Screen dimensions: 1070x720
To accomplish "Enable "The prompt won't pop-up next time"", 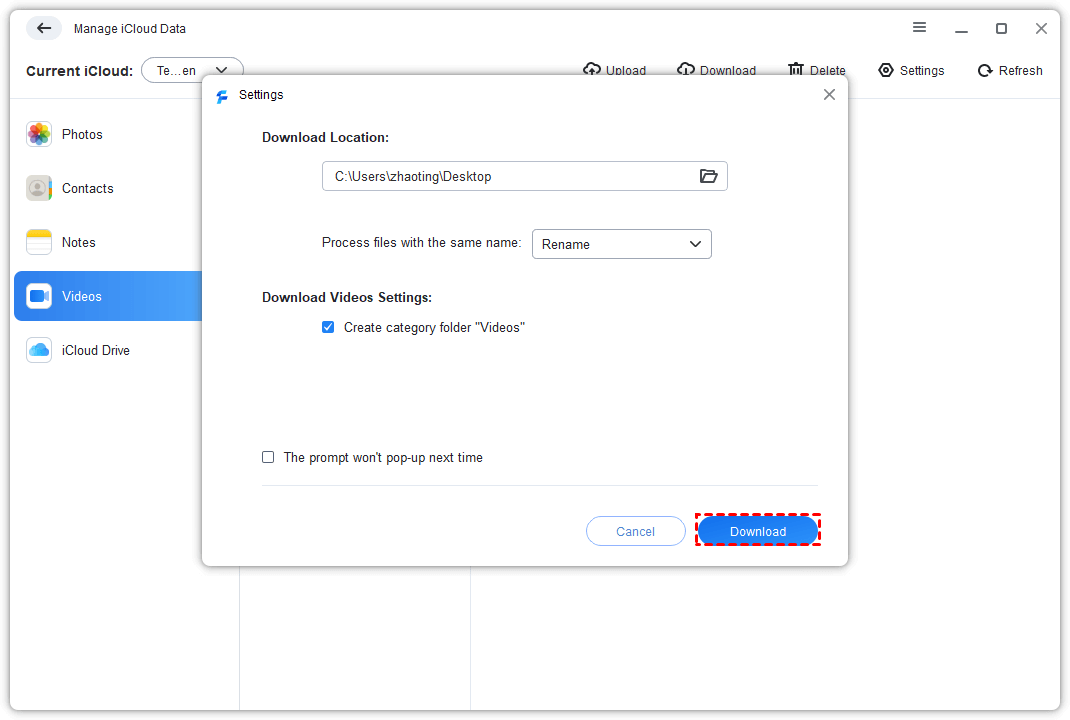I will click(x=268, y=457).
